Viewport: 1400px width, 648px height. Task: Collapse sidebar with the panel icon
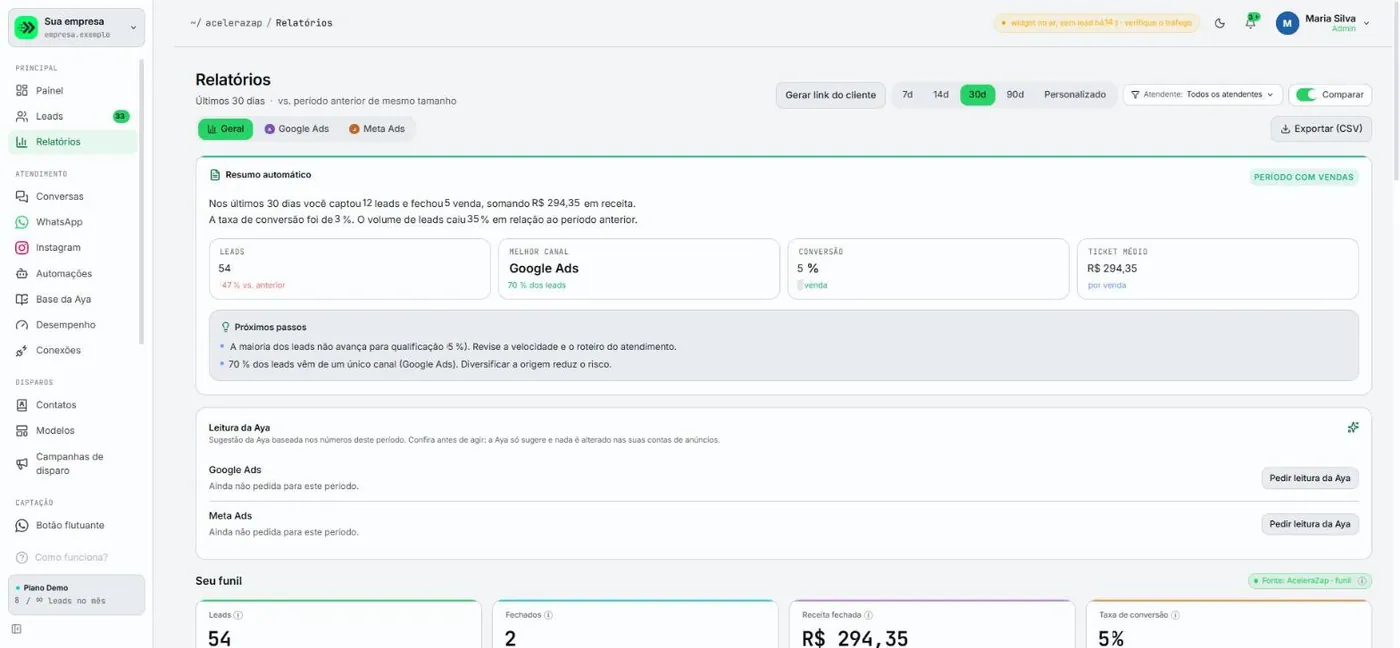pyautogui.click(x=16, y=629)
